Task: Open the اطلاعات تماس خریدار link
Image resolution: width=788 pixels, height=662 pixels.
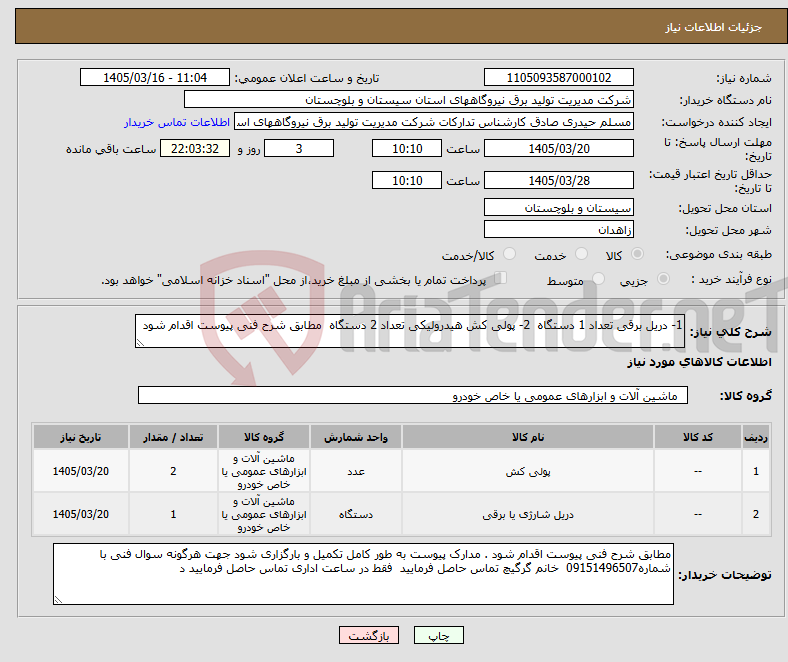Action: 177,122
